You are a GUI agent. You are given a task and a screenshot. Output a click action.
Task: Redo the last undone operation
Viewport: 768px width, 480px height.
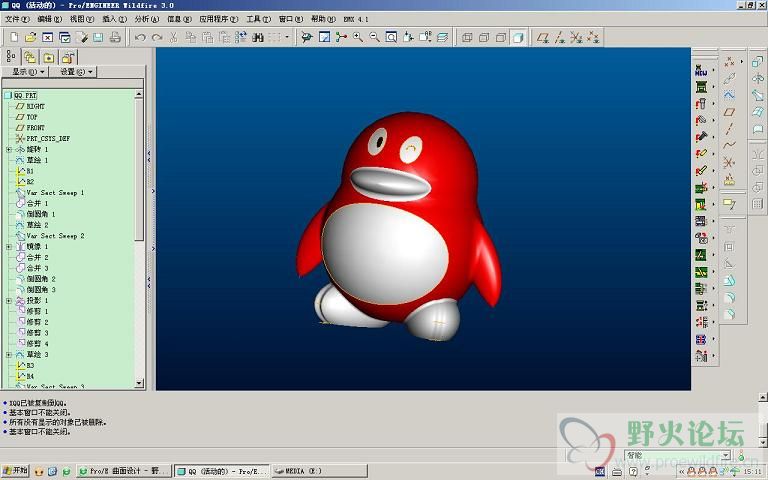point(157,37)
